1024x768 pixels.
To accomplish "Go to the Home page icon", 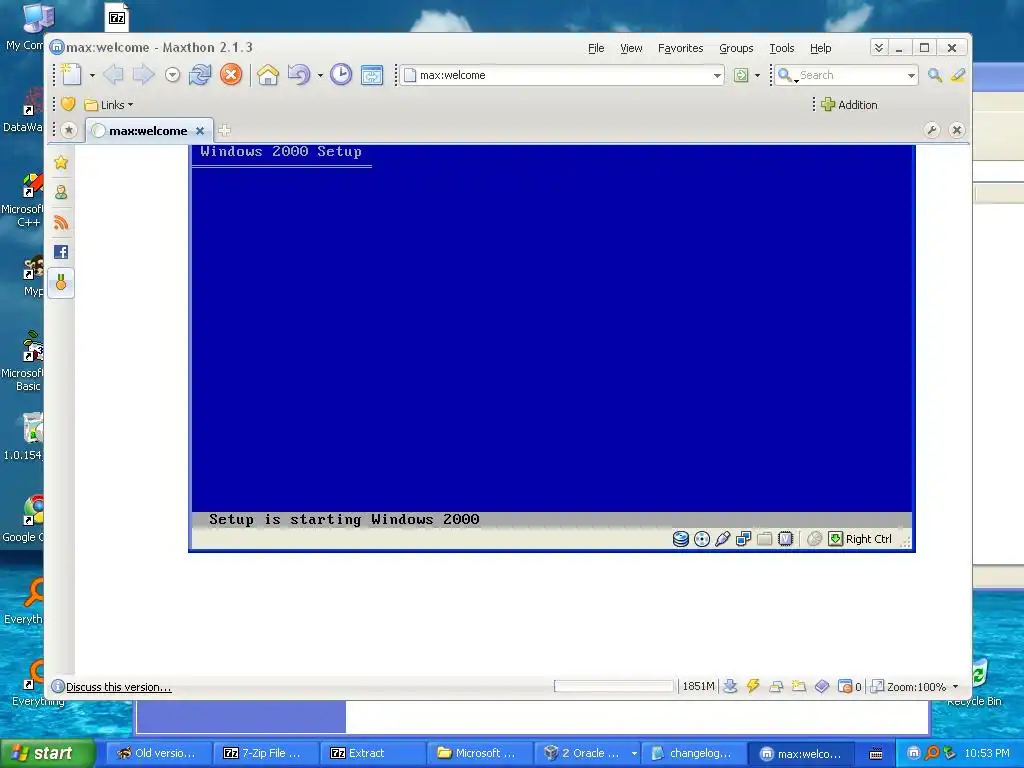I will (268, 75).
